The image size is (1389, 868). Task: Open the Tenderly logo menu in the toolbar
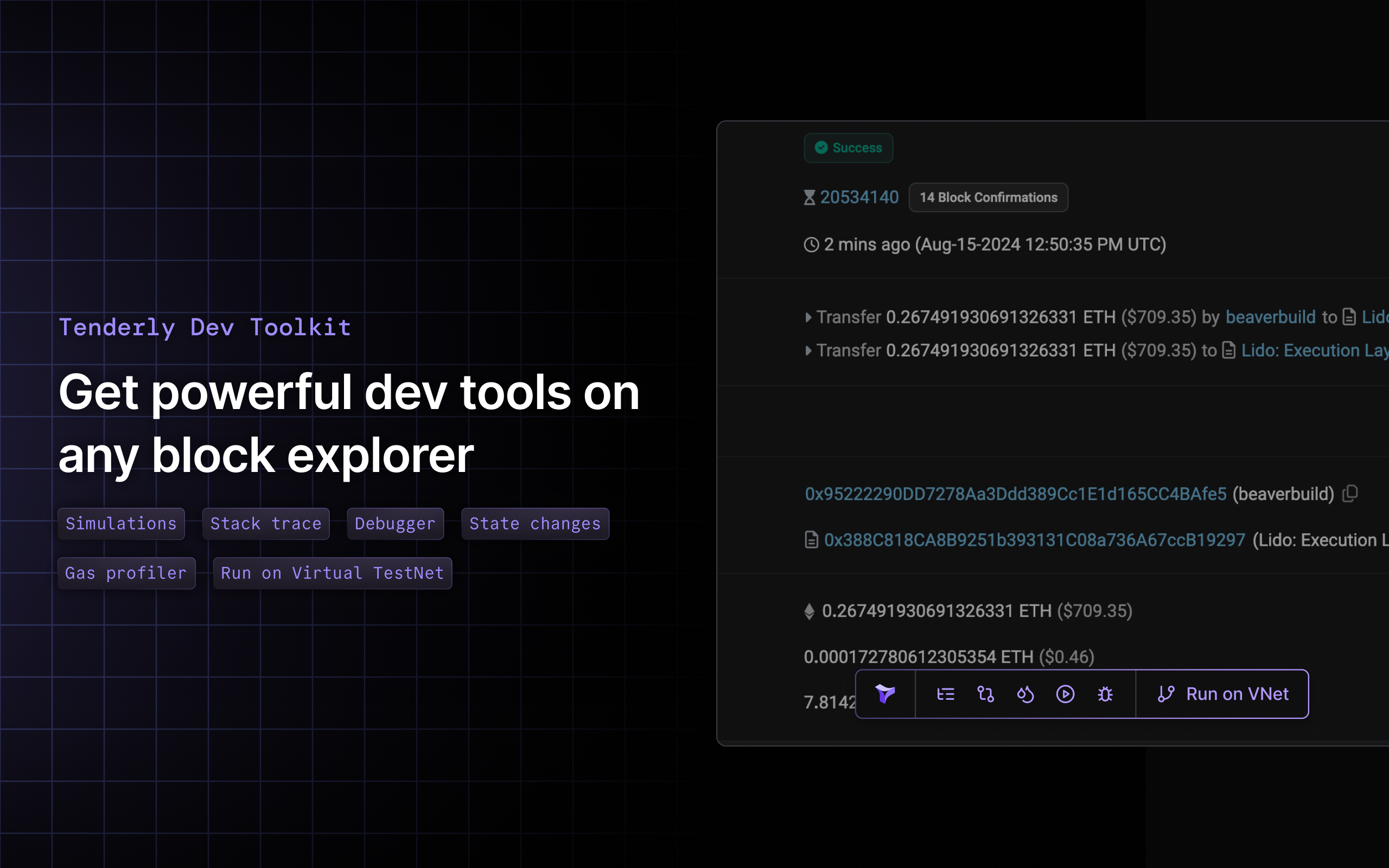click(x=884, y=694)
